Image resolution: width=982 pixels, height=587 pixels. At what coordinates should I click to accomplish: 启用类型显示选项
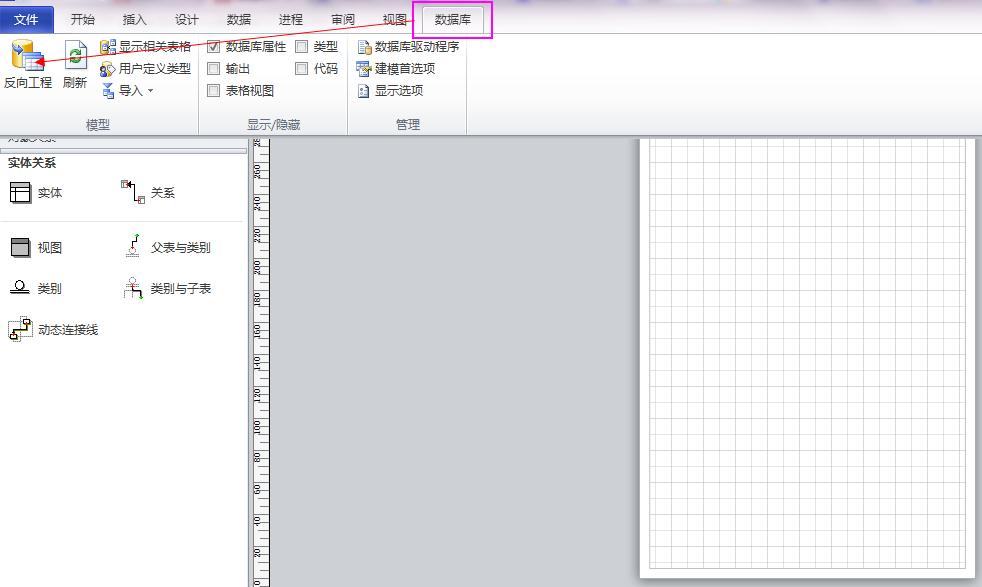pyautogui.click(x=302, y=45)
